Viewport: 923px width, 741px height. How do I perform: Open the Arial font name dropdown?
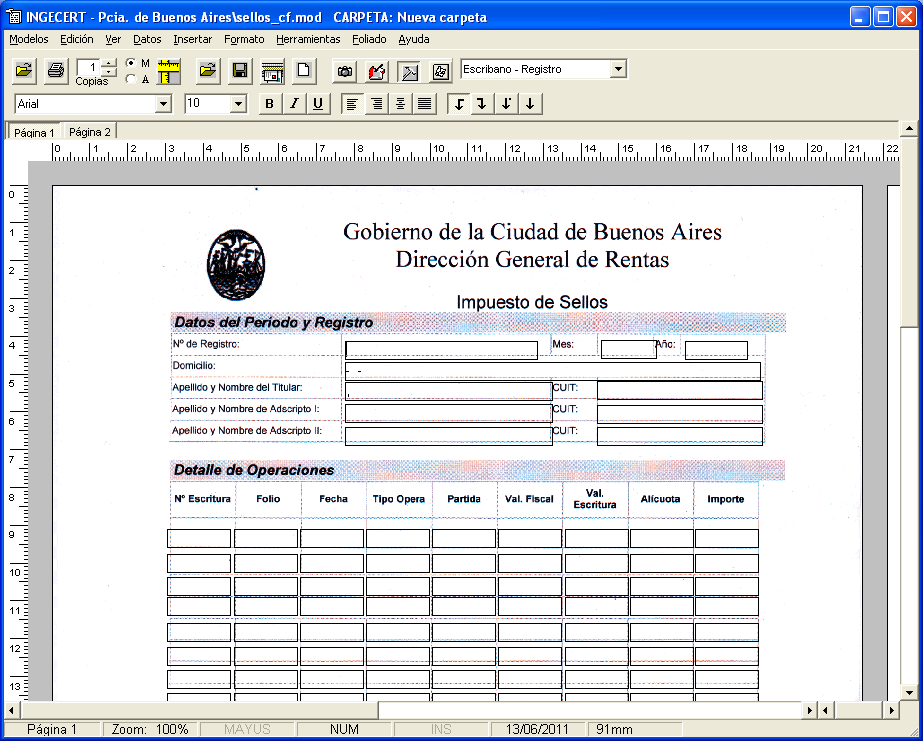point(164,104)
